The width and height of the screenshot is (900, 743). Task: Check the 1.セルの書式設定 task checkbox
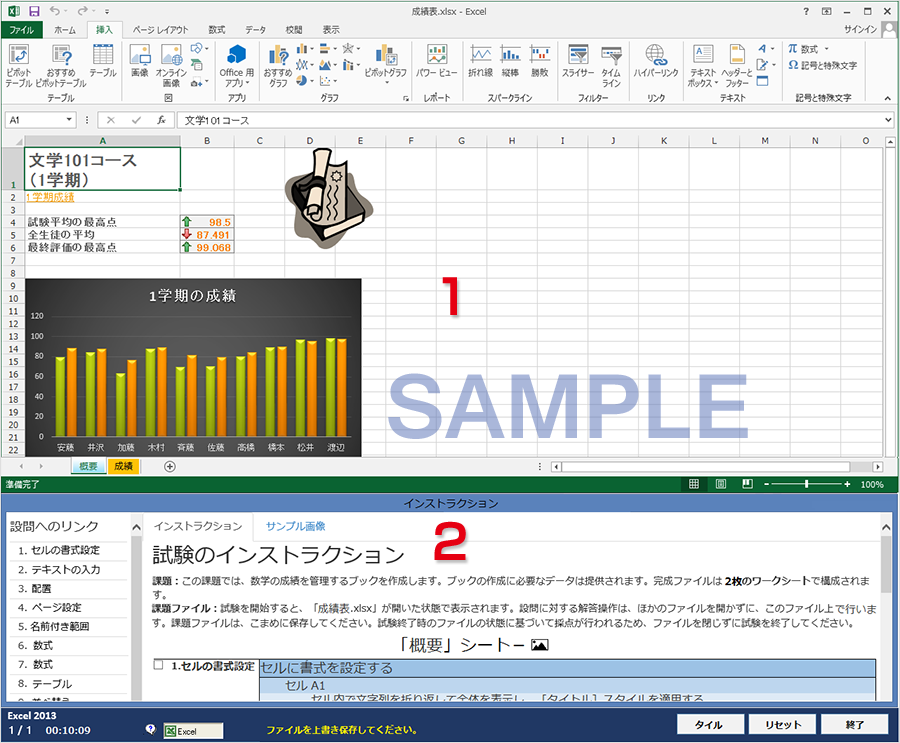pyautogui.click(x=158, y=665)
